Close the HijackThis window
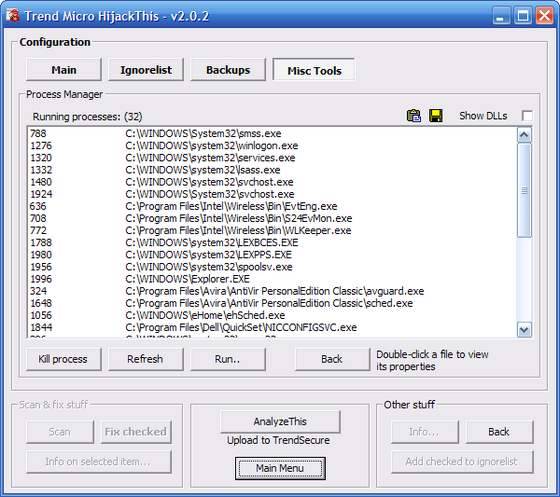Image resolution: width=560 pixels, height=497 pixels. [545, 16]
